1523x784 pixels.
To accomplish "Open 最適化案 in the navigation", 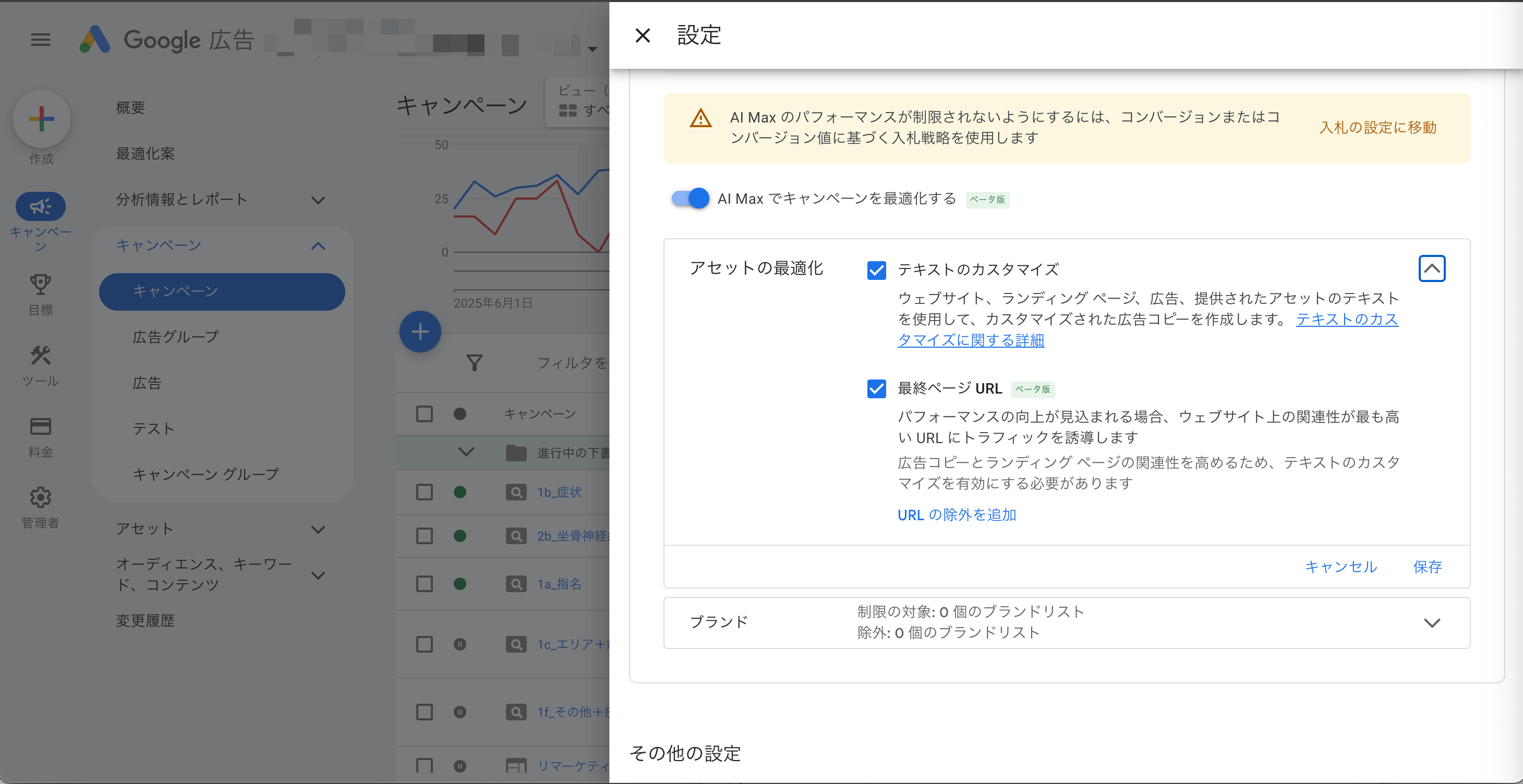I will (145, 154).
